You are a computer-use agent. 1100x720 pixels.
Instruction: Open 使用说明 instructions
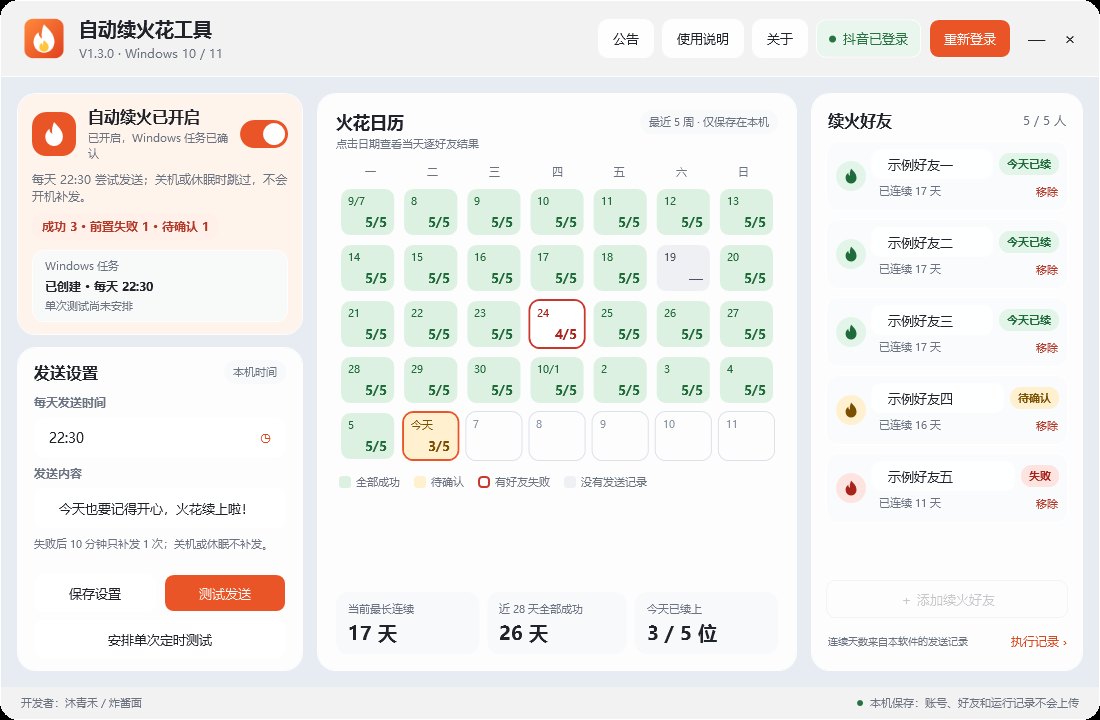click(702, 39)
